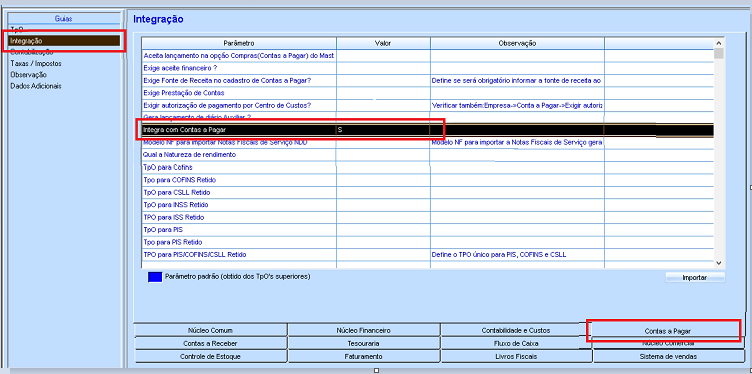Open the Núcleo Financeiro tab
752x374 pixels.
(364, 330)
